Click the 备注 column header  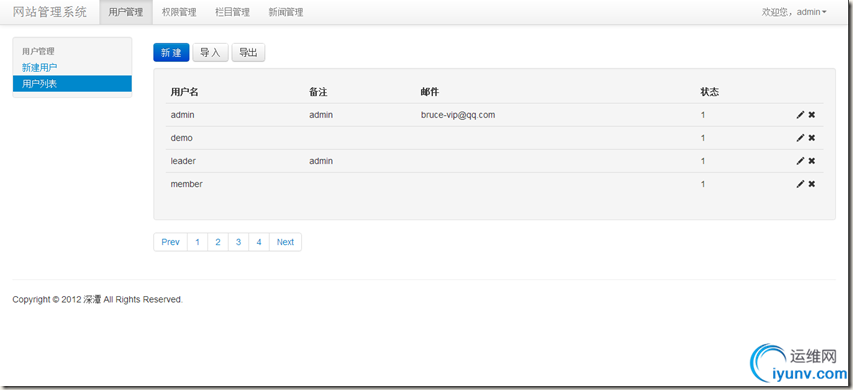(318, 92)
